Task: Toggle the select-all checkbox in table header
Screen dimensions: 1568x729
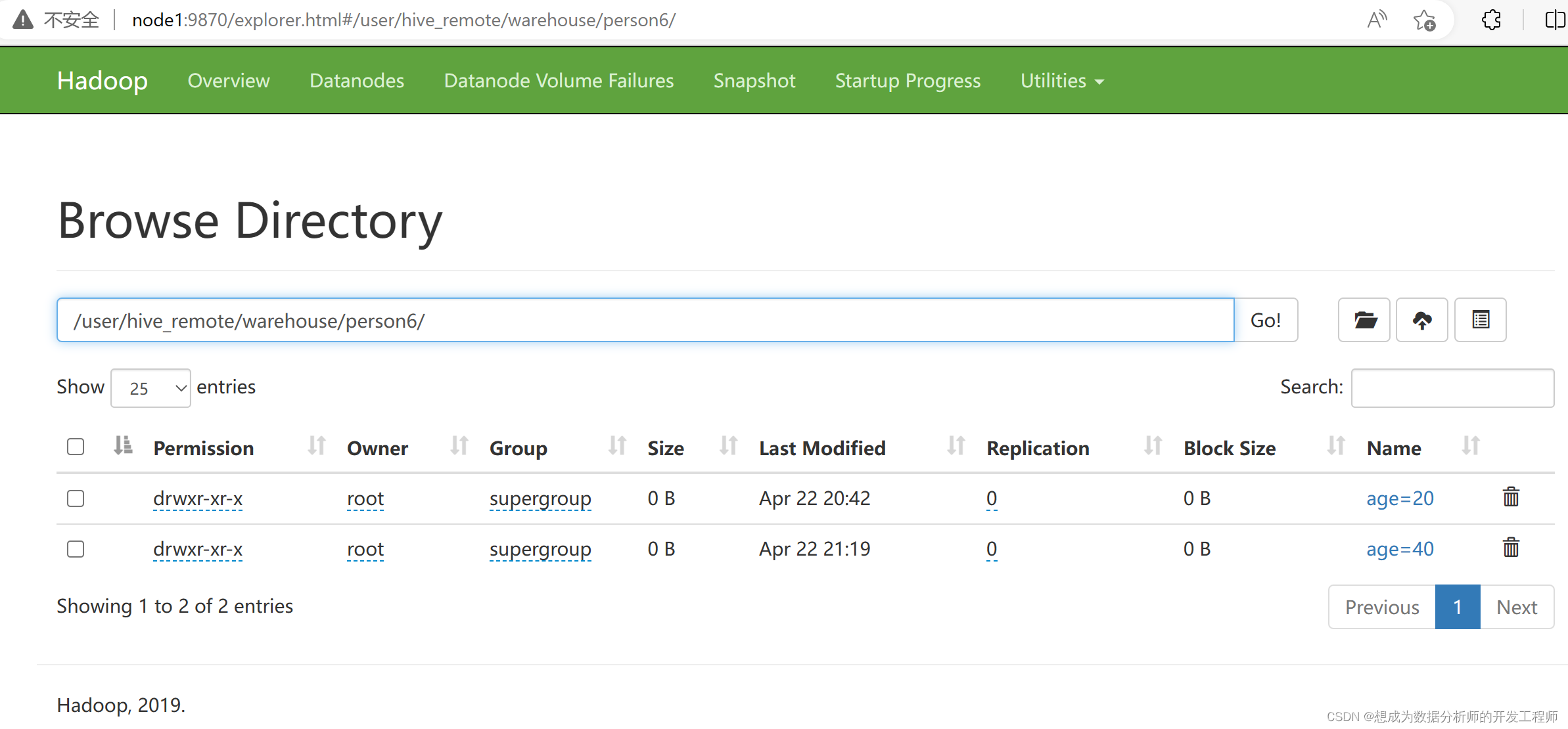Action: click(76, 447)
